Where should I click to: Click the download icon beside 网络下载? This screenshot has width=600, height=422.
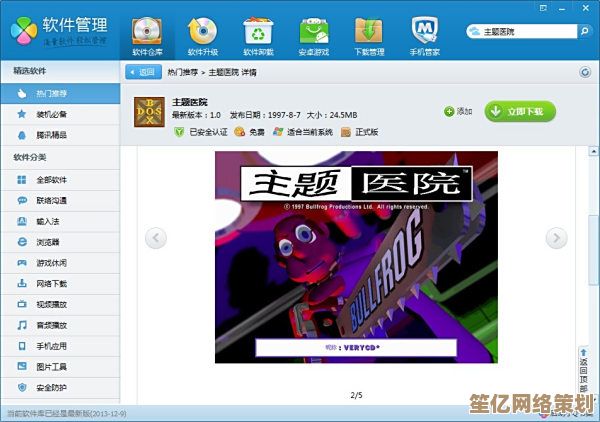coord(22,284)
